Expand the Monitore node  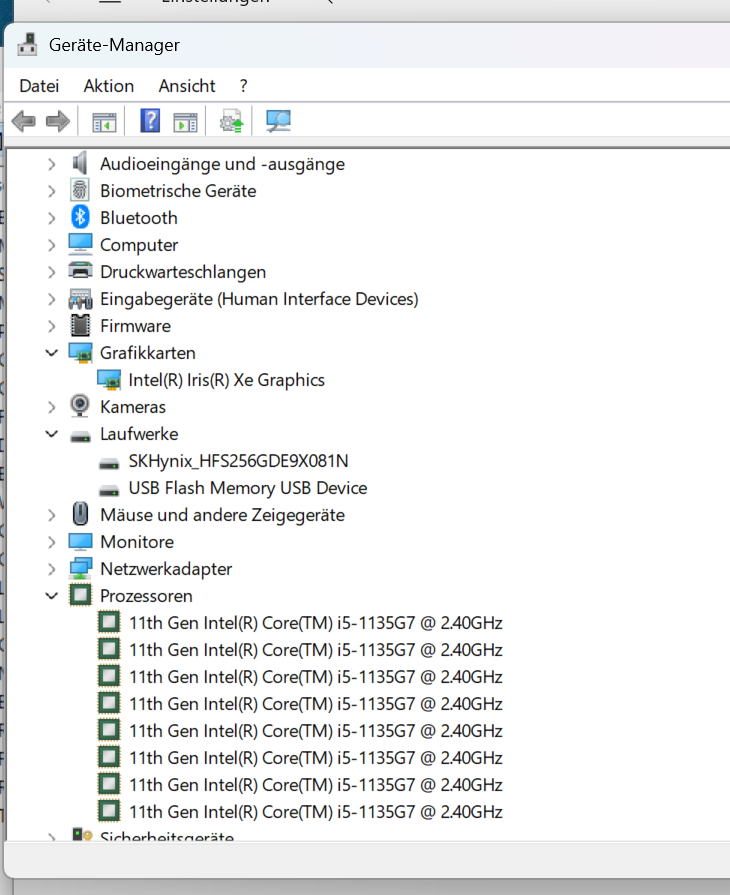tap(51, 542)
